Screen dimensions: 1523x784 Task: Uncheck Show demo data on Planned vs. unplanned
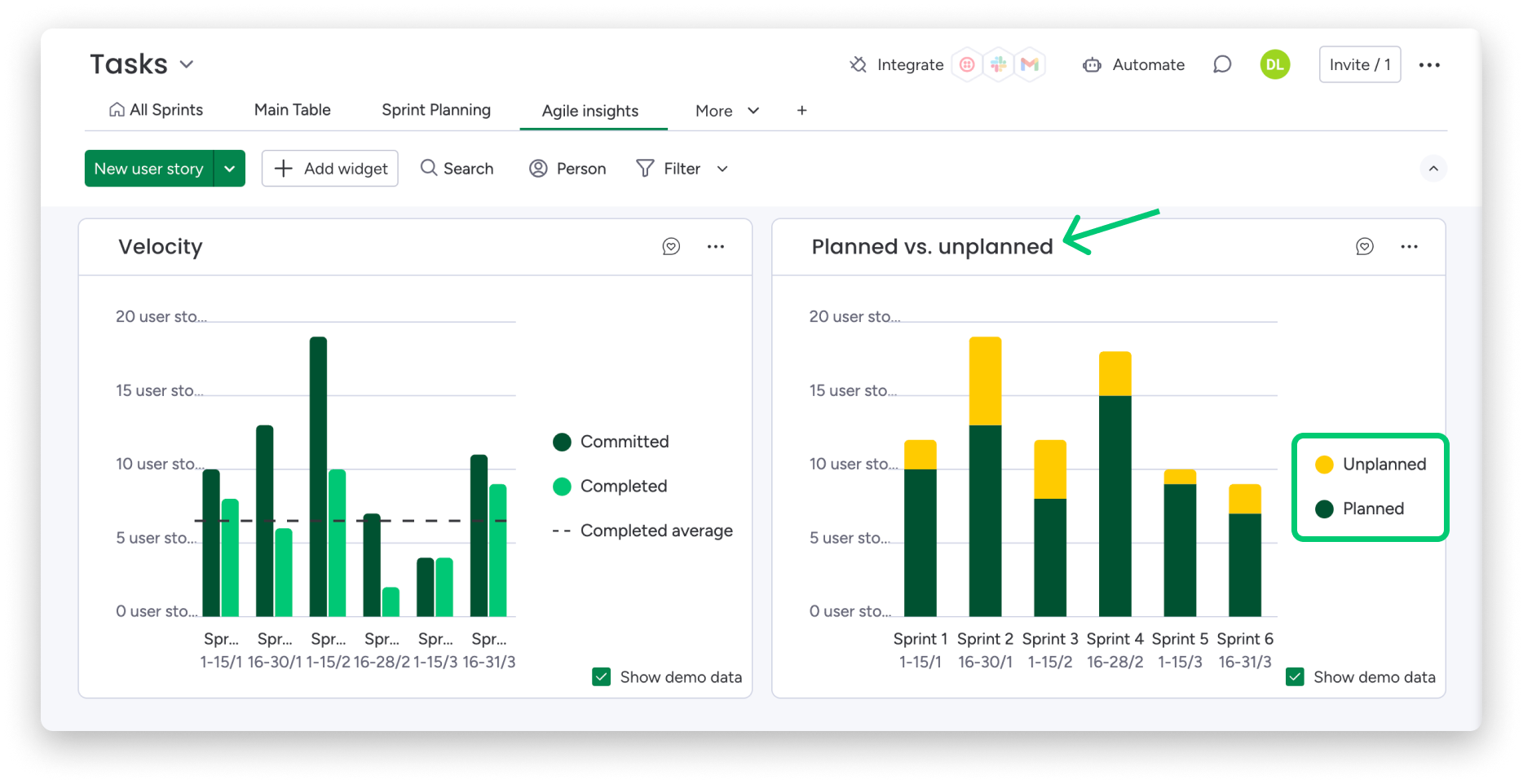1295,676
